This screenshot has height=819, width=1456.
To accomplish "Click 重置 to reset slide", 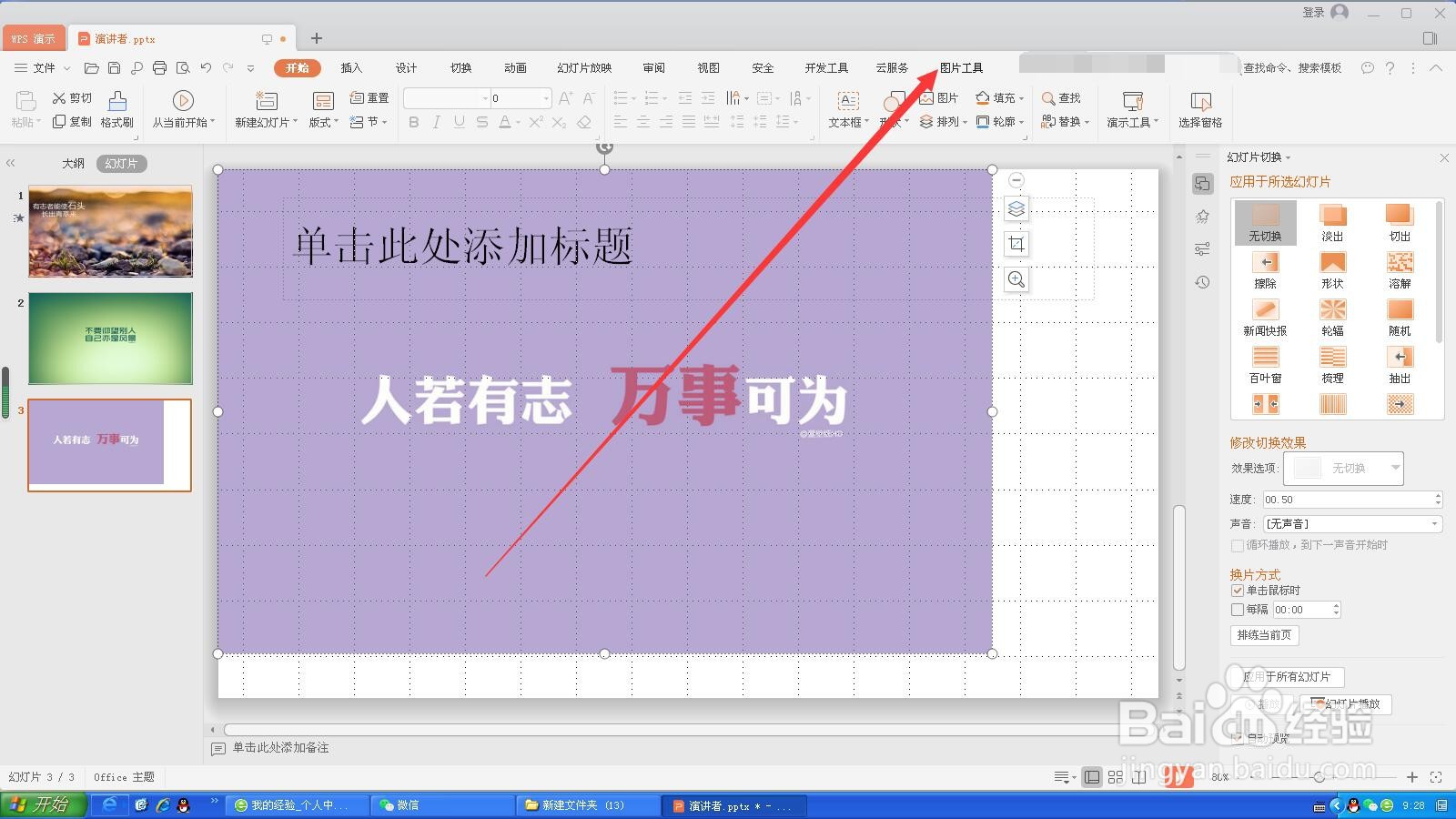I will (x=369, y=97).
